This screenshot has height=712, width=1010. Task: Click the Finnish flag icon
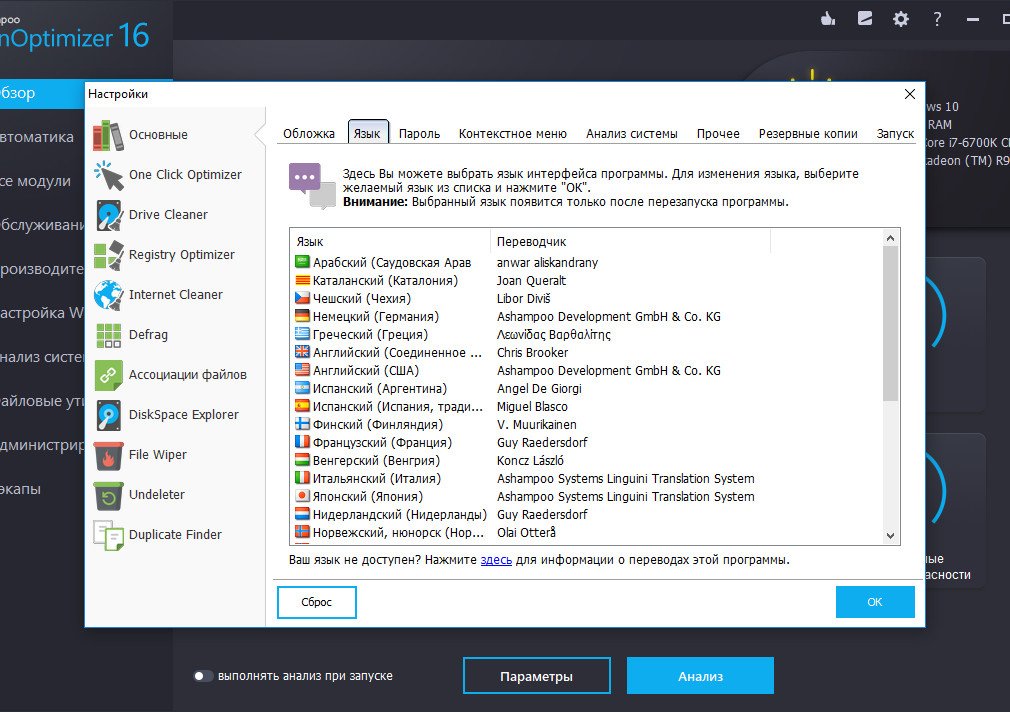[x=302, y=424]
